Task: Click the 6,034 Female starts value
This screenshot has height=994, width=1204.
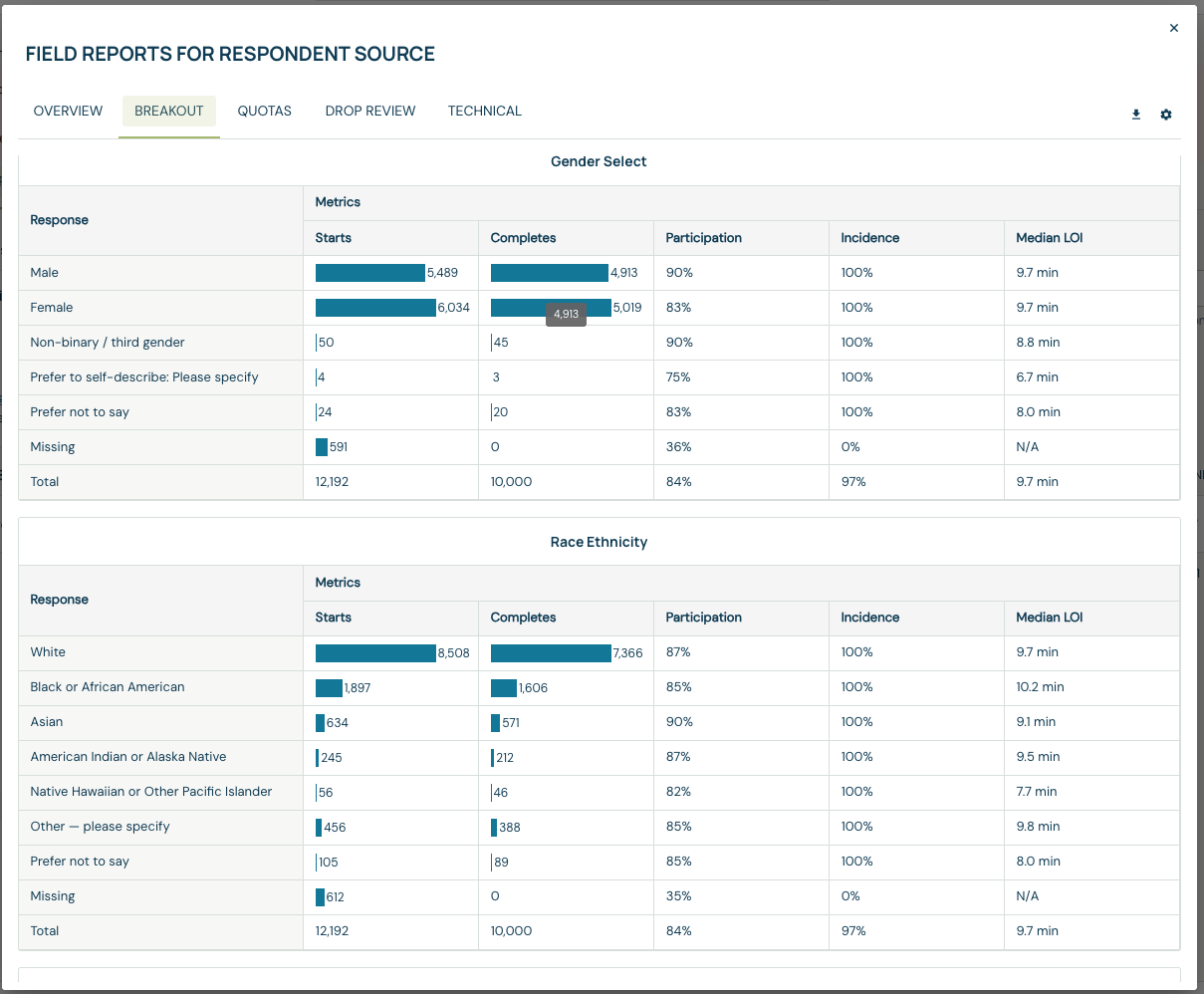Action: point(454,308)
